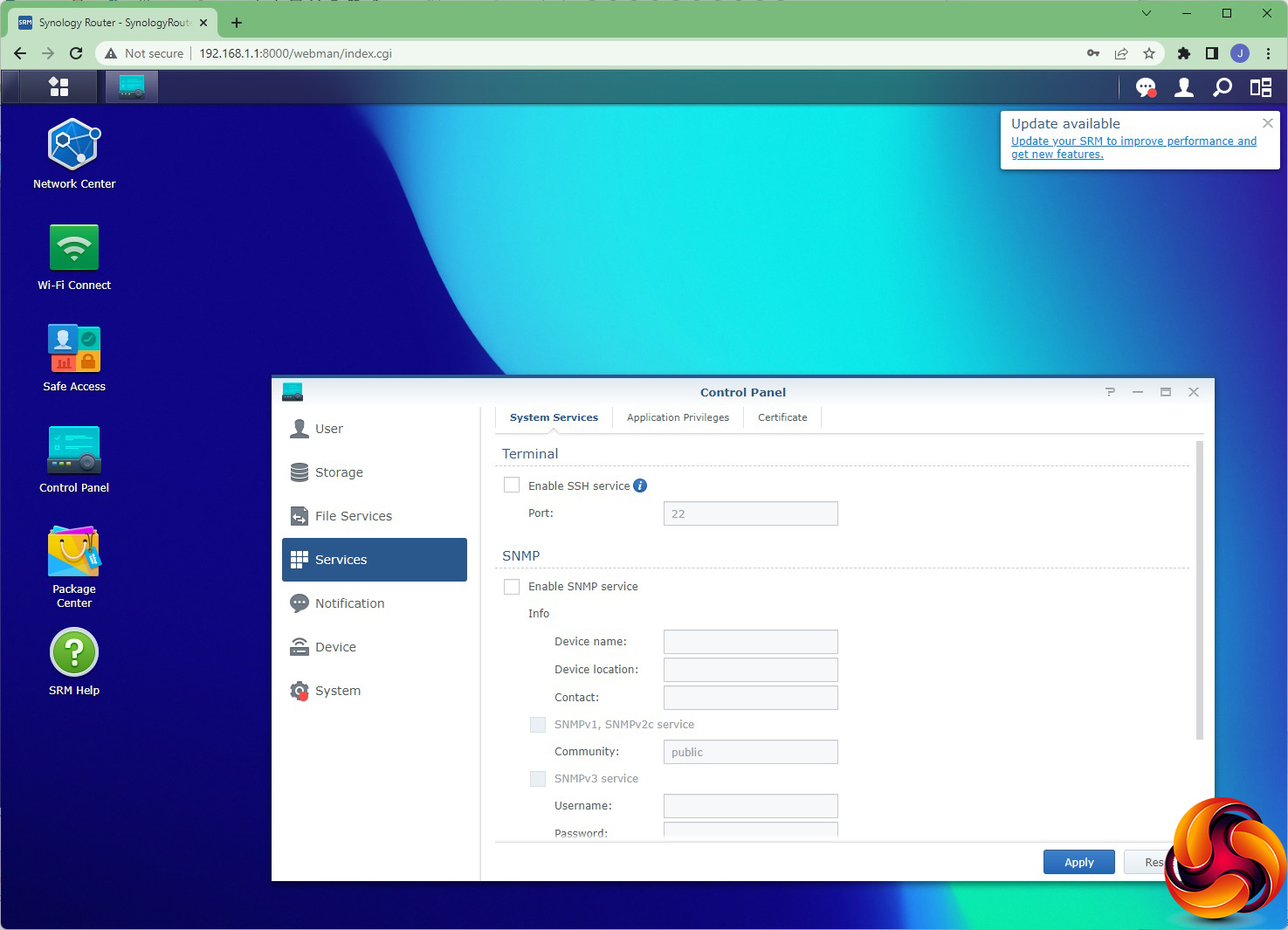
Task: Minimize the Control Panel window
Action: click(x=1138, y=392)
